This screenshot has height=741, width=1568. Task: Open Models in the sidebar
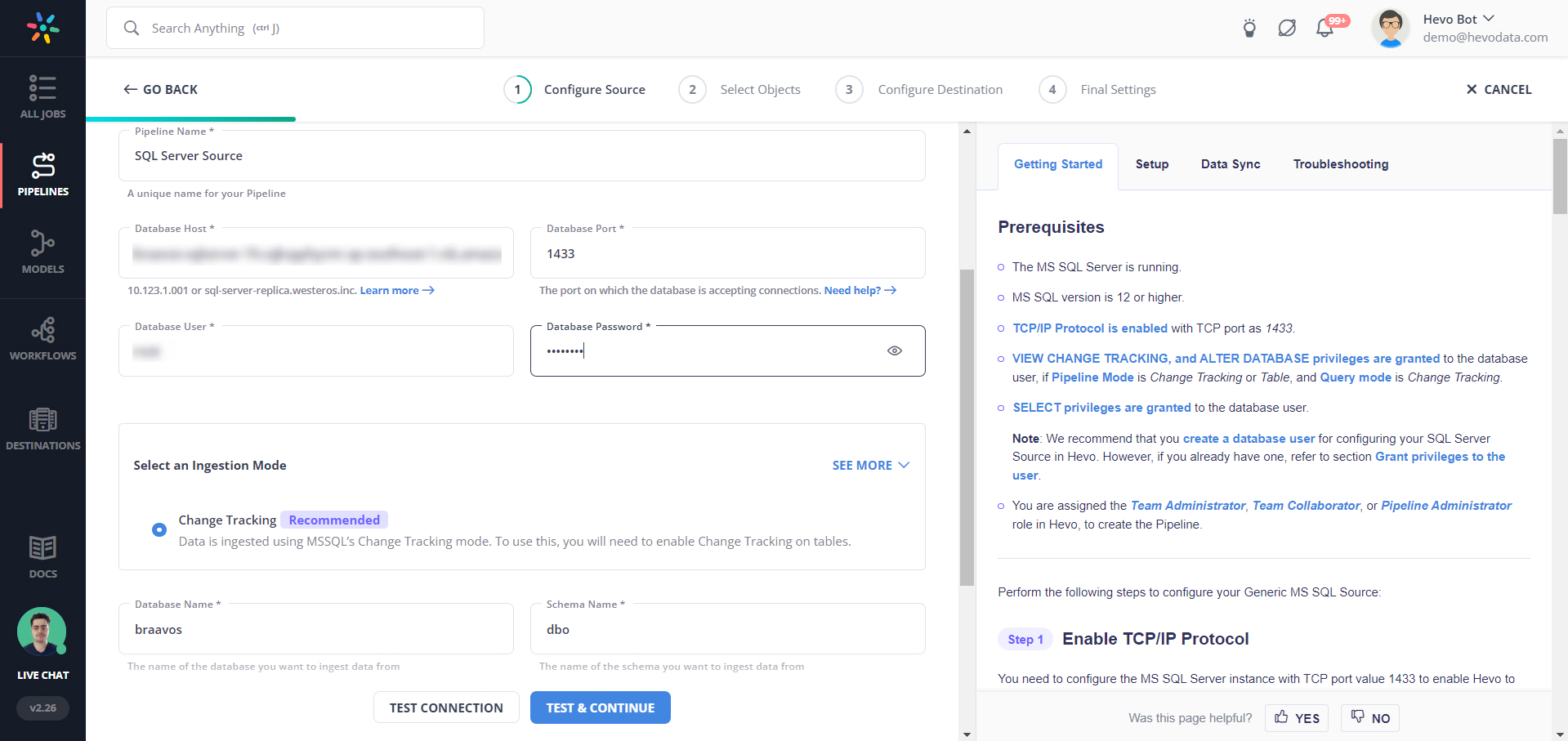click(x=42, y=252)
